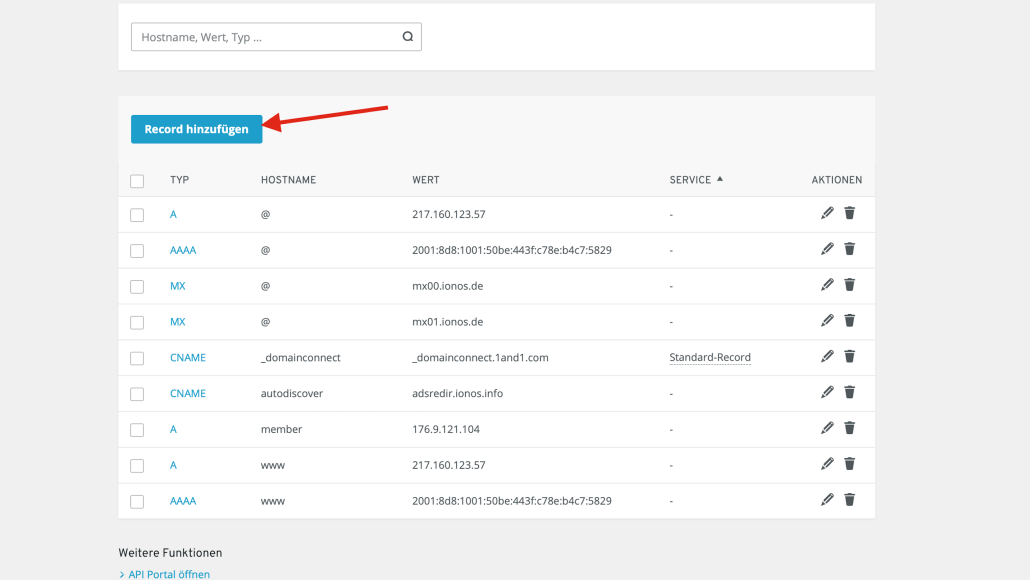Click the Record hinzufügen button
This screenshot has width=1030, height=580.
point(196,129)
